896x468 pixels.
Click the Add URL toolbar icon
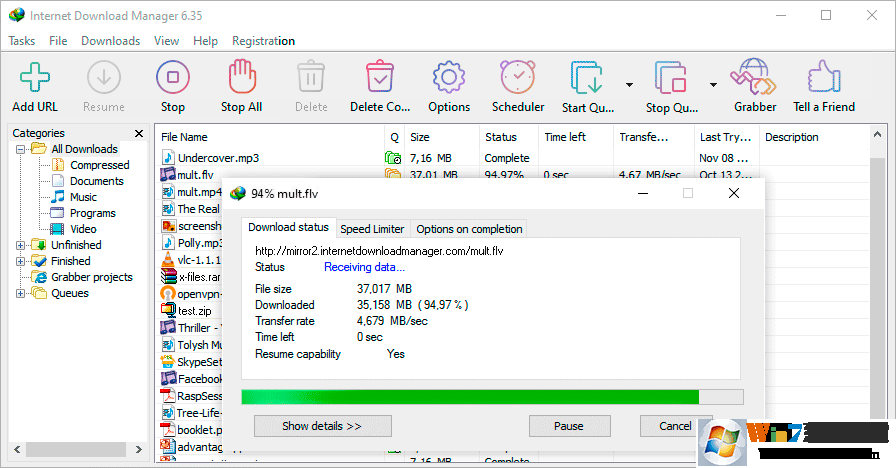(x=35, y=77)
